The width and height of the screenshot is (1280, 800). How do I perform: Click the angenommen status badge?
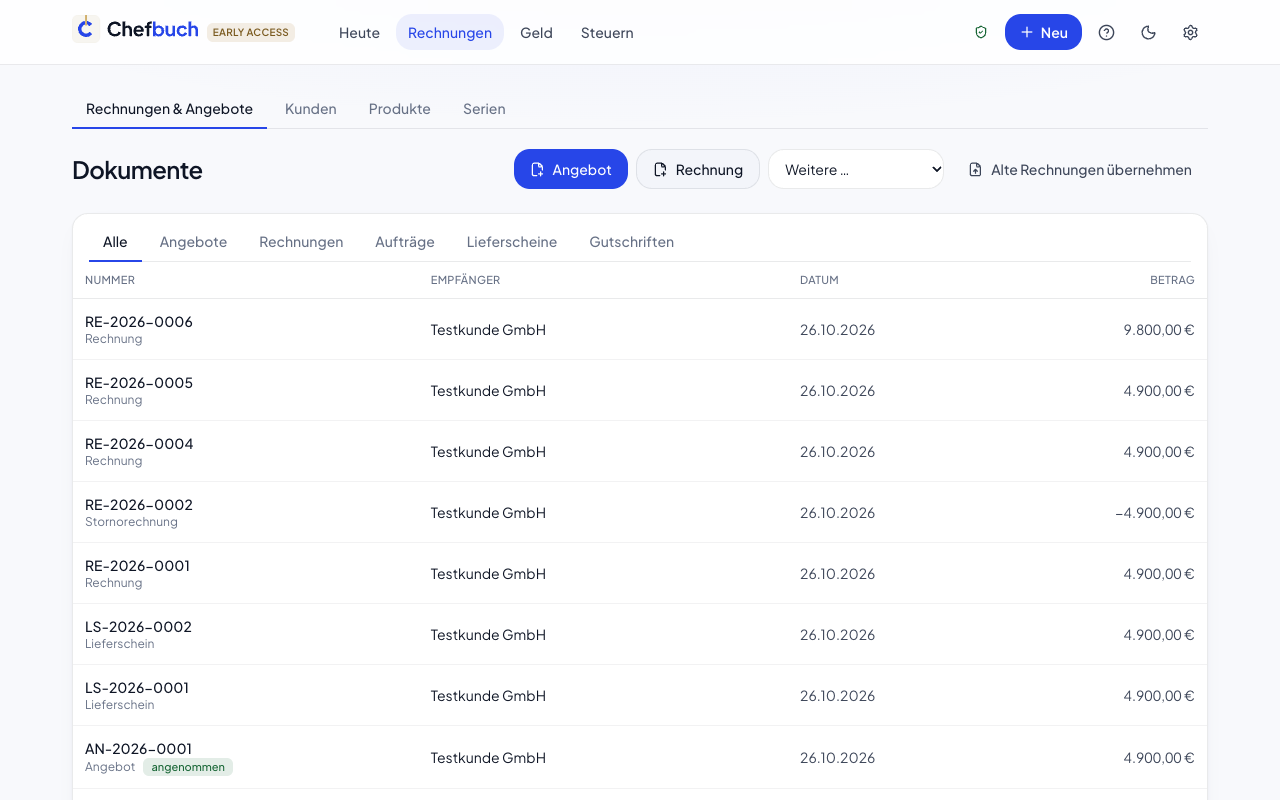(x=188, y=767)
